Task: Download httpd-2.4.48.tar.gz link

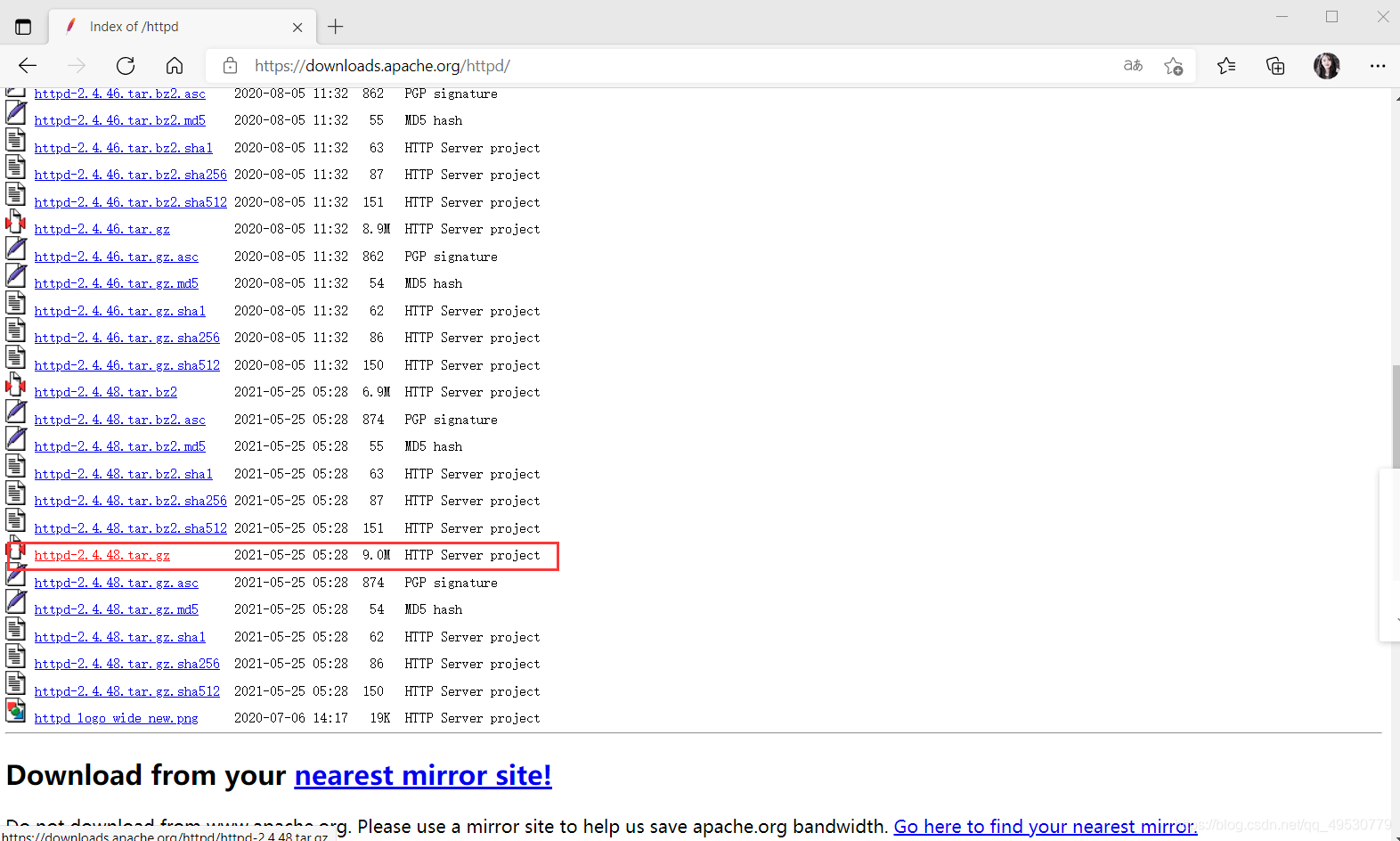Action: click(102, 555)
